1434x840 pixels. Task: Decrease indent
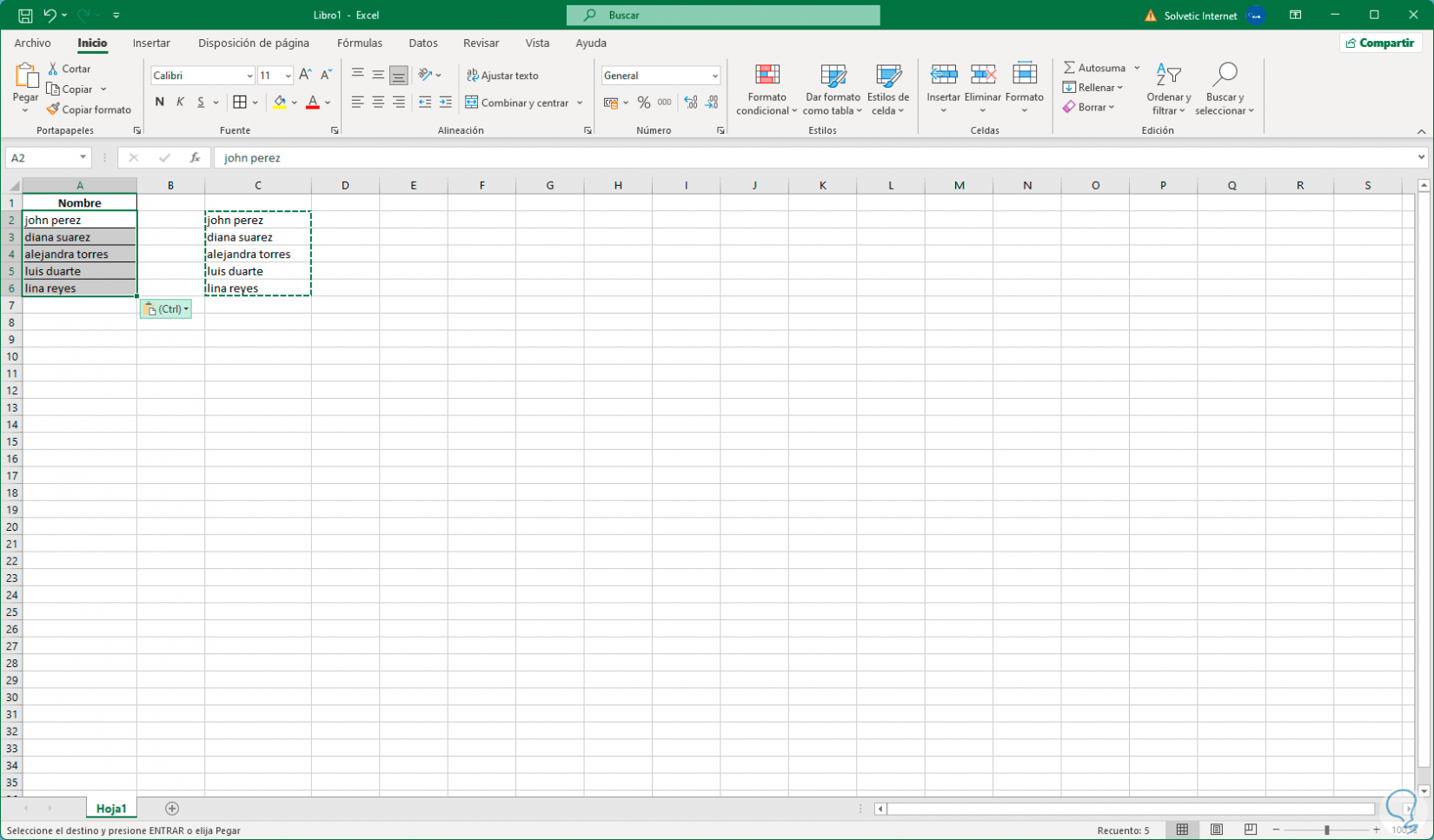coord(425,103)
